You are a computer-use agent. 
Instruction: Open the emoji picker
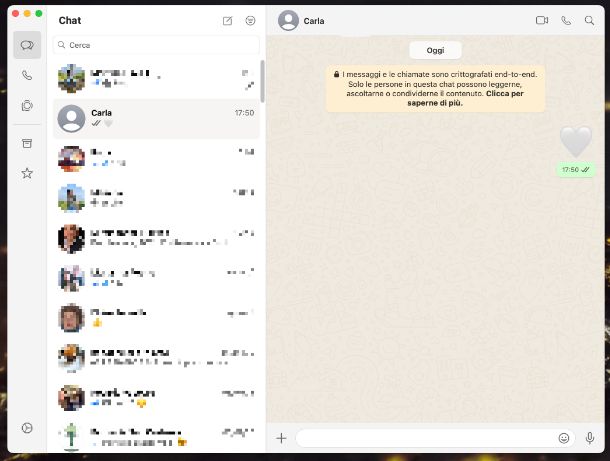(x=564, y=438)
